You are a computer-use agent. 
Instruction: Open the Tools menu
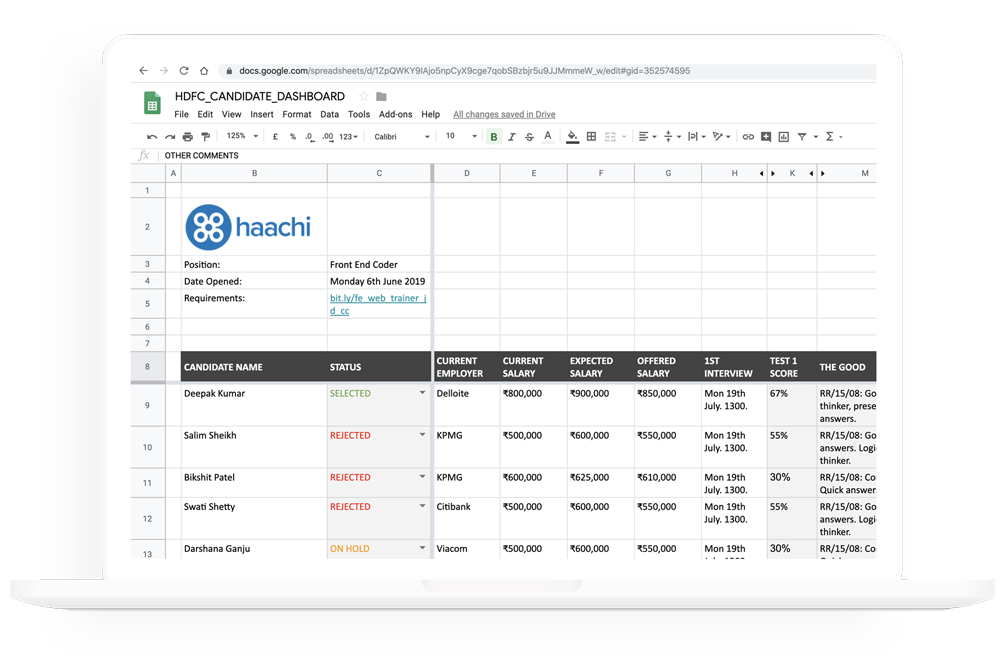[x=358, y=114]
